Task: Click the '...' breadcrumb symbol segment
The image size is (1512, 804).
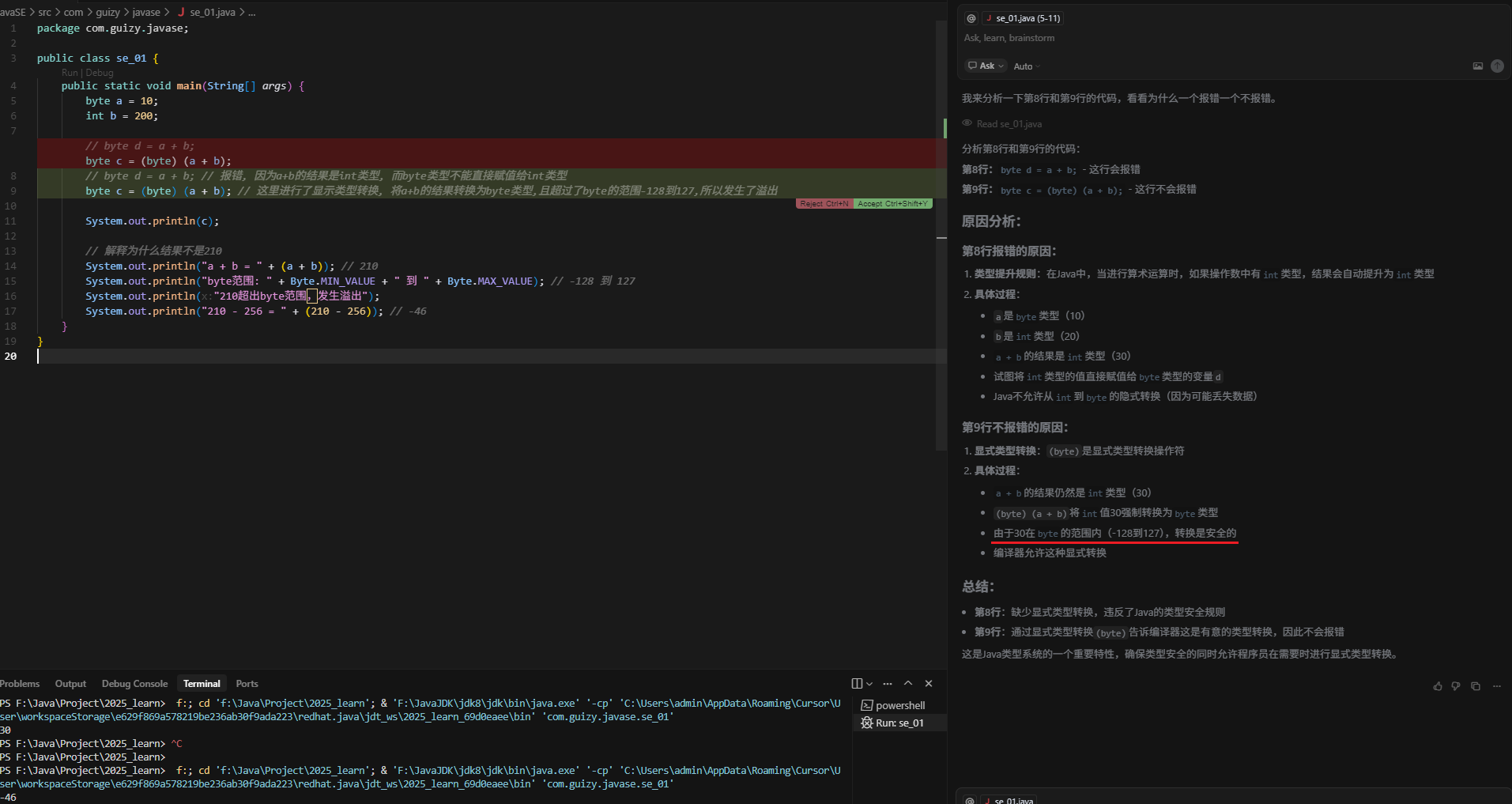Action: tap(251, 12)
